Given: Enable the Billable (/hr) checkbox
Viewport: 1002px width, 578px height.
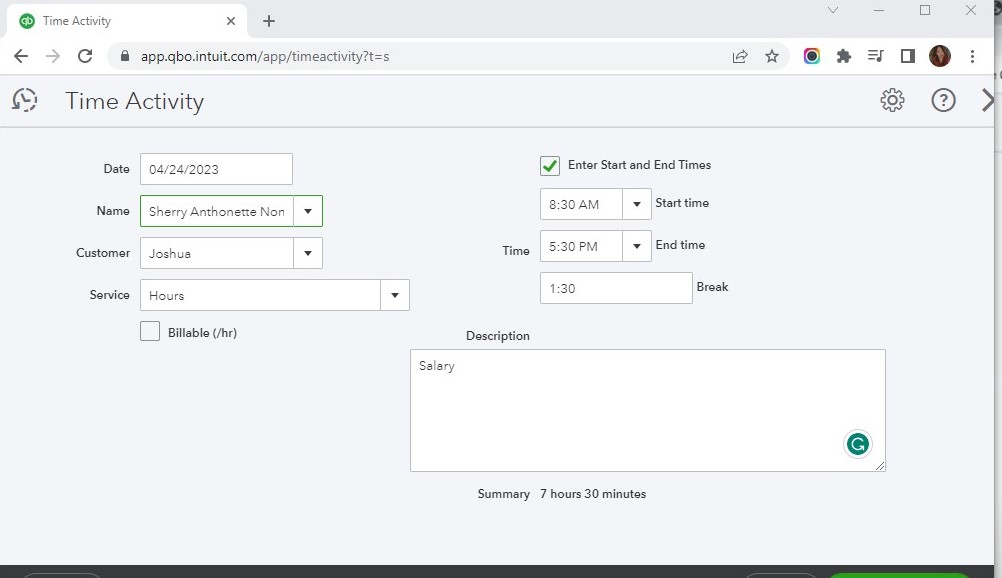Looking at the screenshot, I should [x=150, y=332].
